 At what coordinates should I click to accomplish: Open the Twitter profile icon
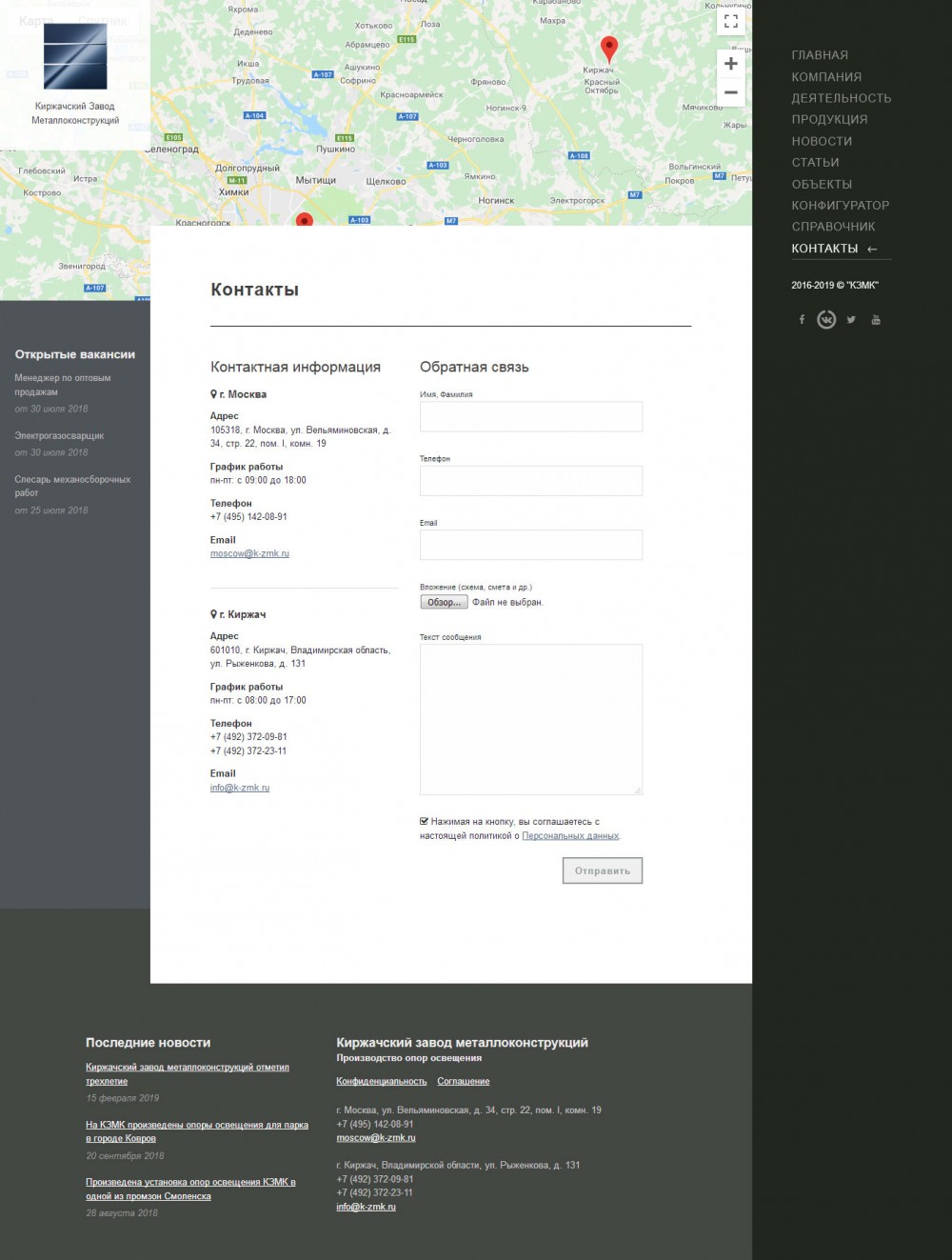coord(851,320)
